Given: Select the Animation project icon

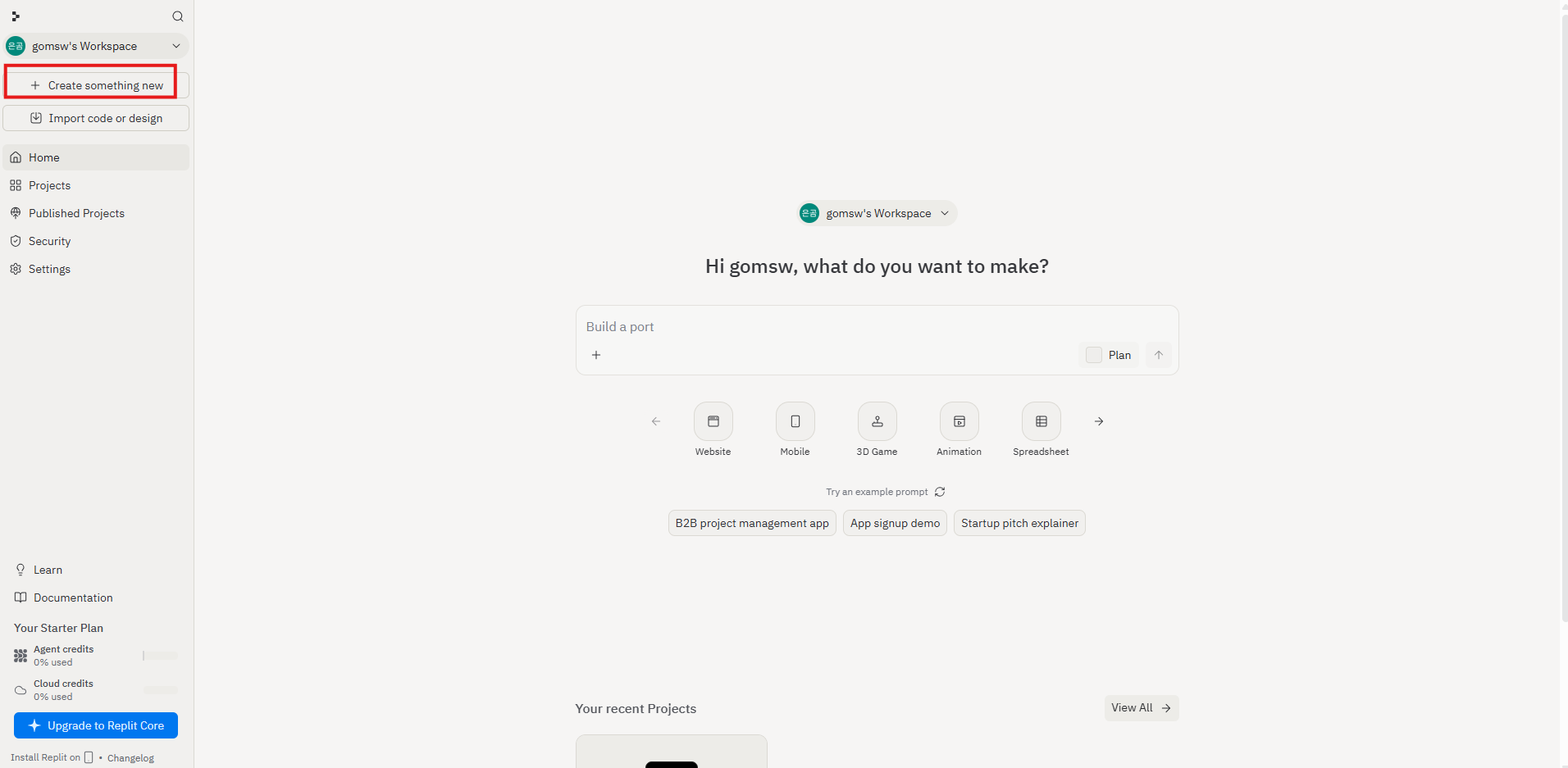Looking at the screenshot, I should click(959, 421).
